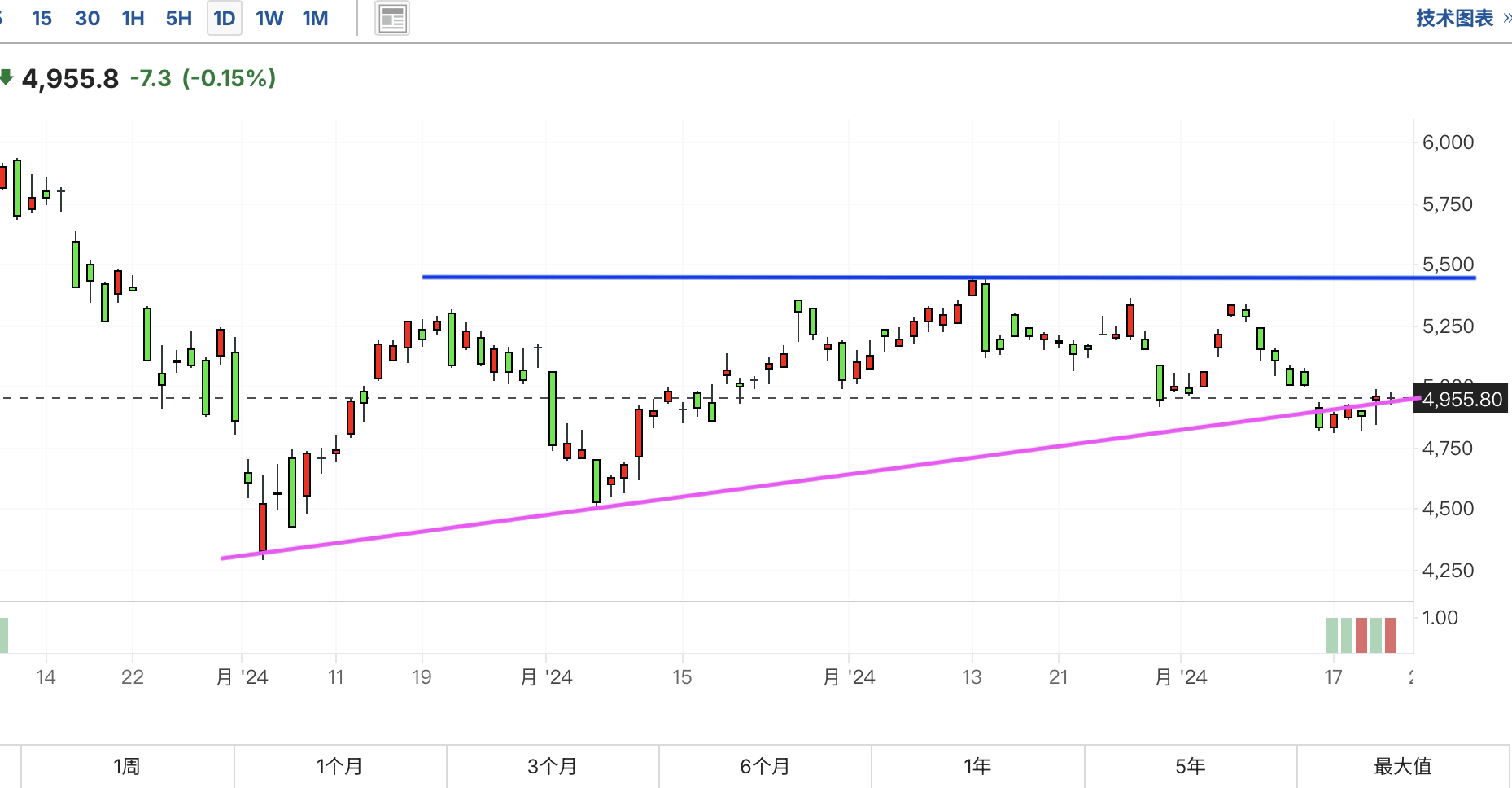The width and height of the screenshot is (1512, 788).
Task: Set range to 5年
Action: pos(1190,766)
